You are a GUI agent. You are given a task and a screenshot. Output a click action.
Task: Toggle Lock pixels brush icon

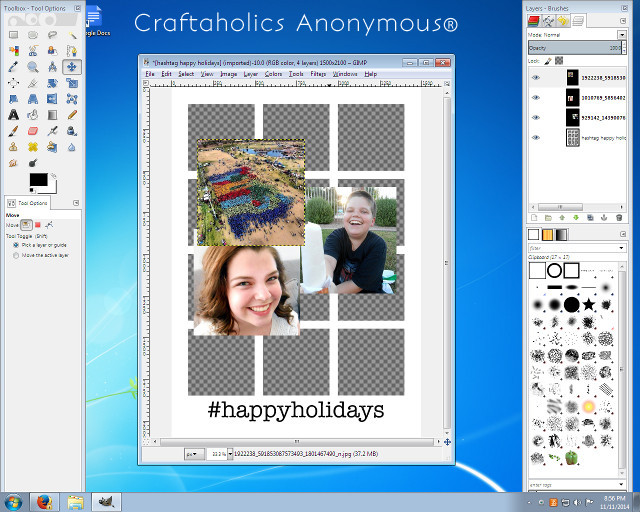tap(548, 61)
